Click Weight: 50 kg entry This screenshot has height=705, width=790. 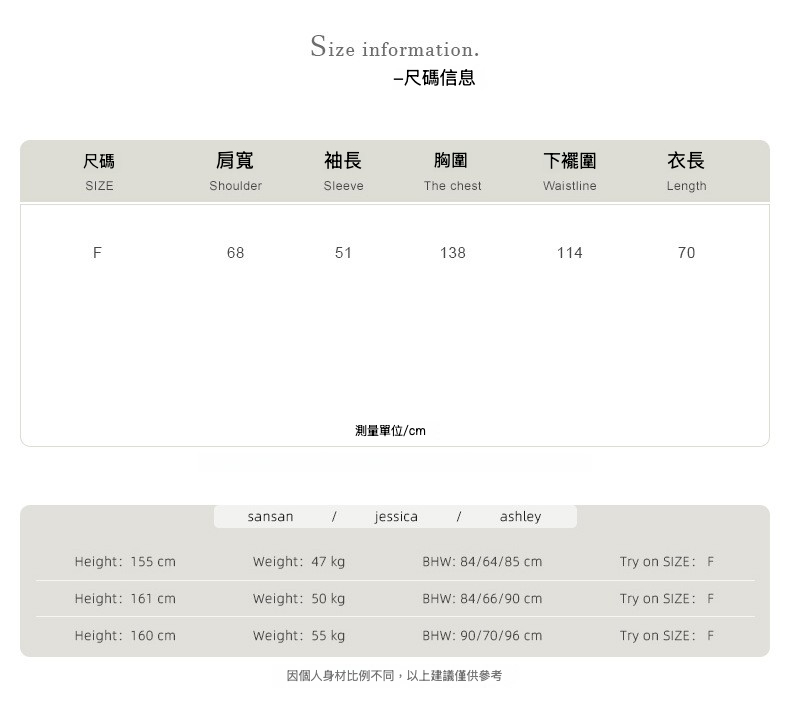click(x=299, y=599)
